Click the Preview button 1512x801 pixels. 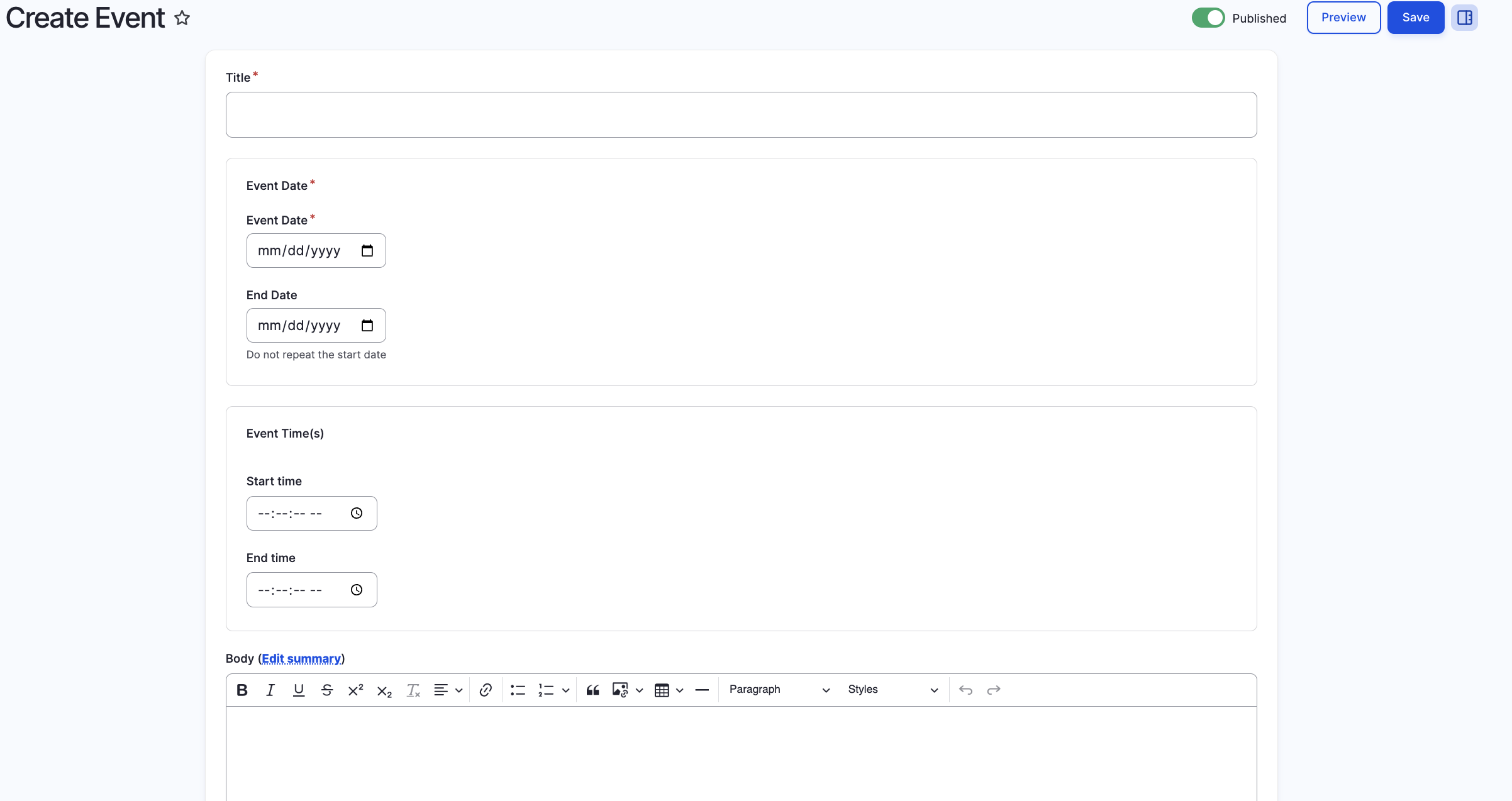(1343, 18)
